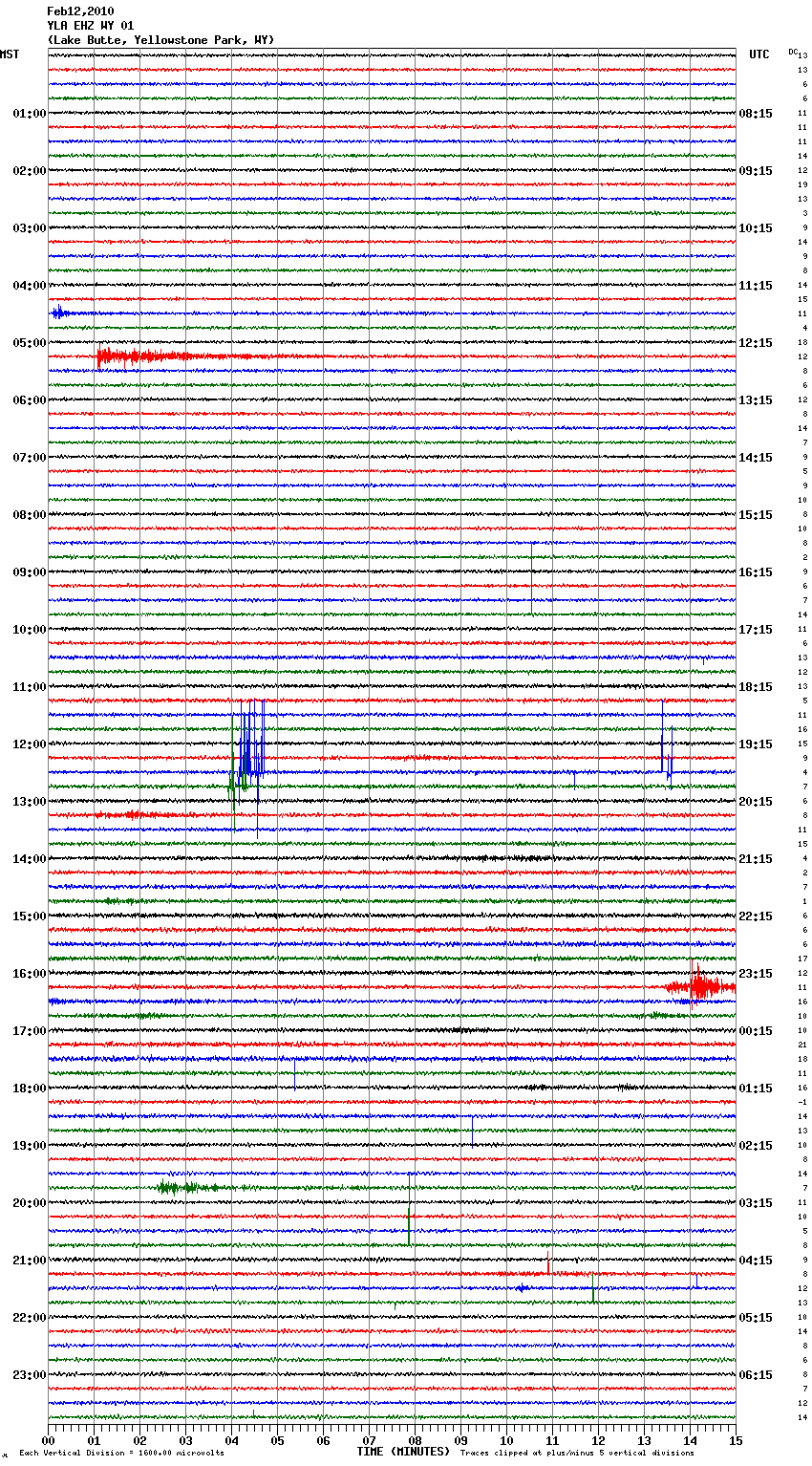
Task: Click the 16:15 UTC time label
Action: click(756, 572)
